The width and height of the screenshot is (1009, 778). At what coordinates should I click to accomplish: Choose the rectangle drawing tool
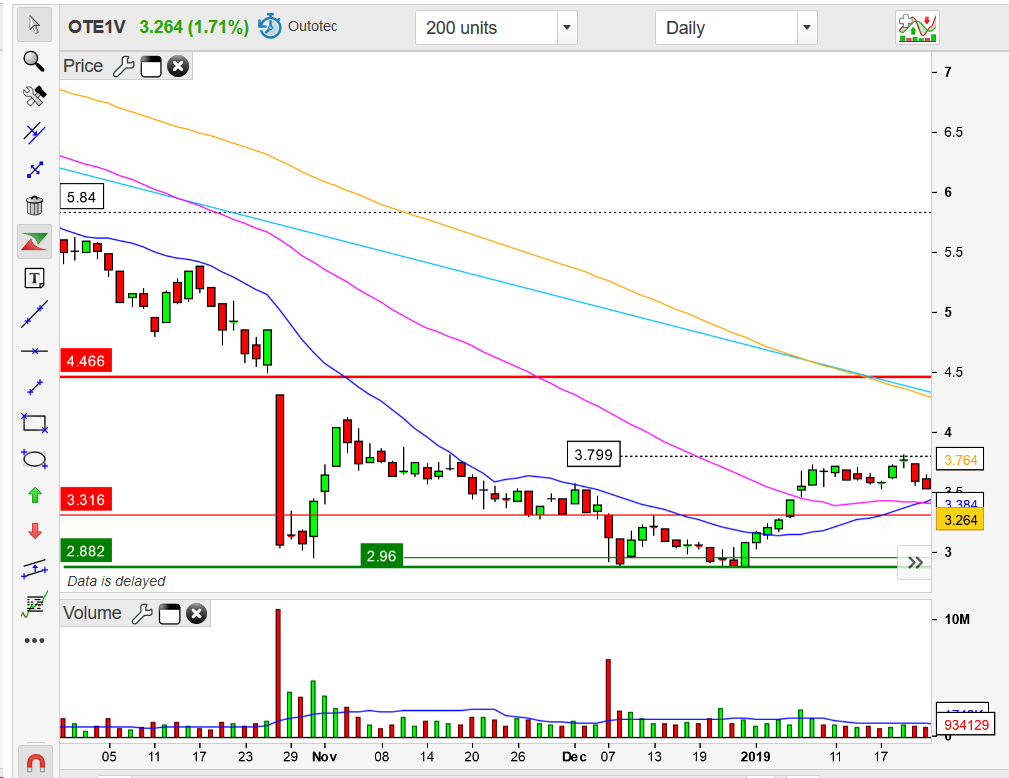tap(34, 423)
